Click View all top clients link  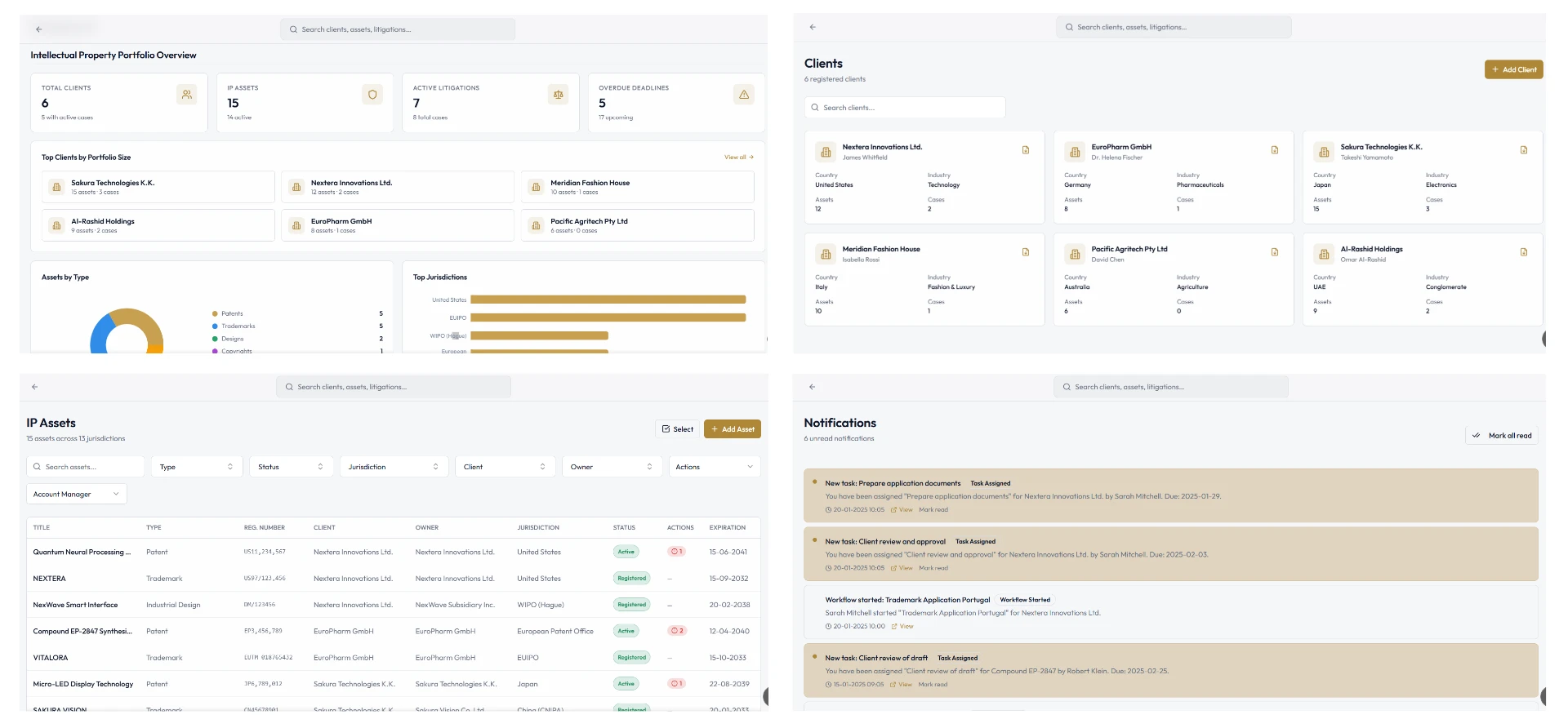pos(739,158)
